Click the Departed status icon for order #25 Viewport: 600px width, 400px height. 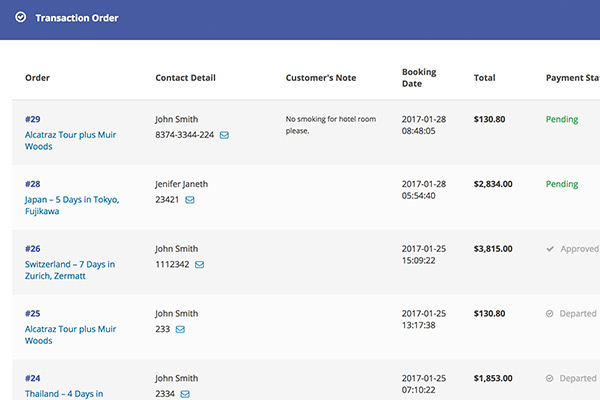(x=550, y=313)
